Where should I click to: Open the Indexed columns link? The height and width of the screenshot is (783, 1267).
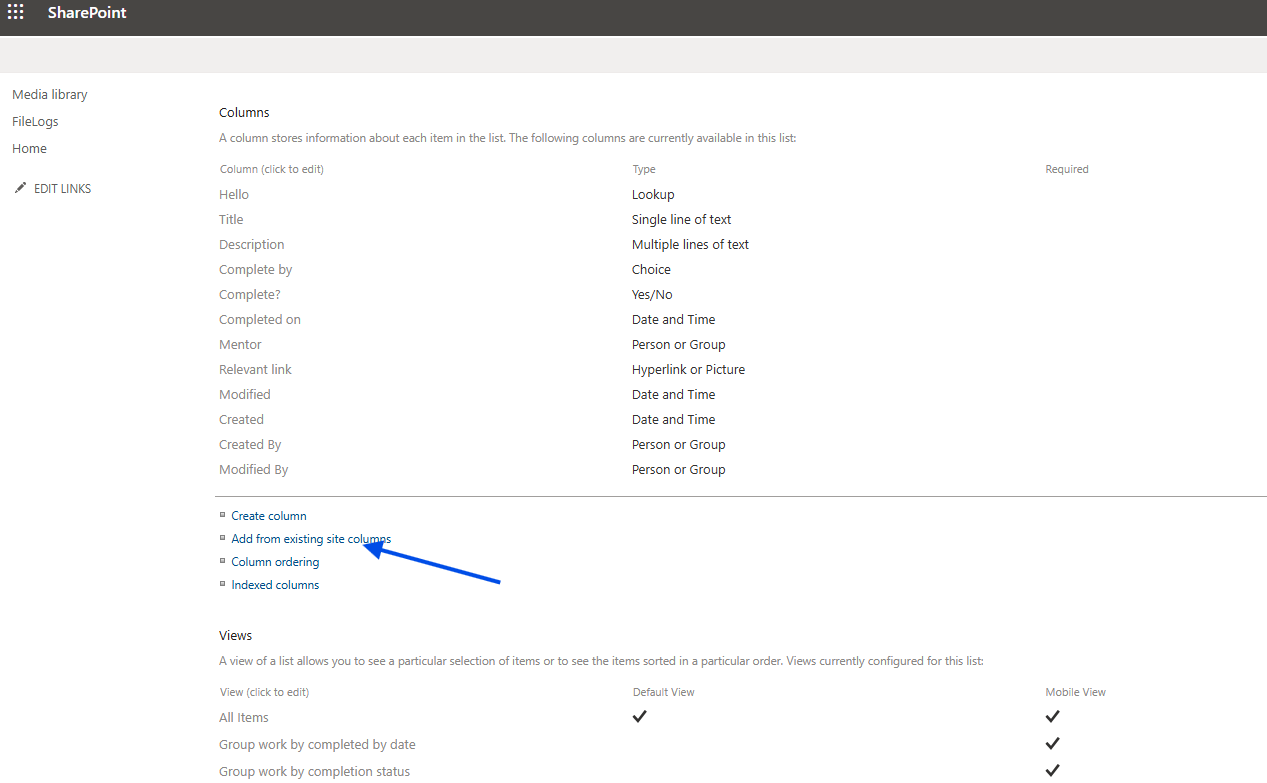pyautogui.click(x=275, y=585)
